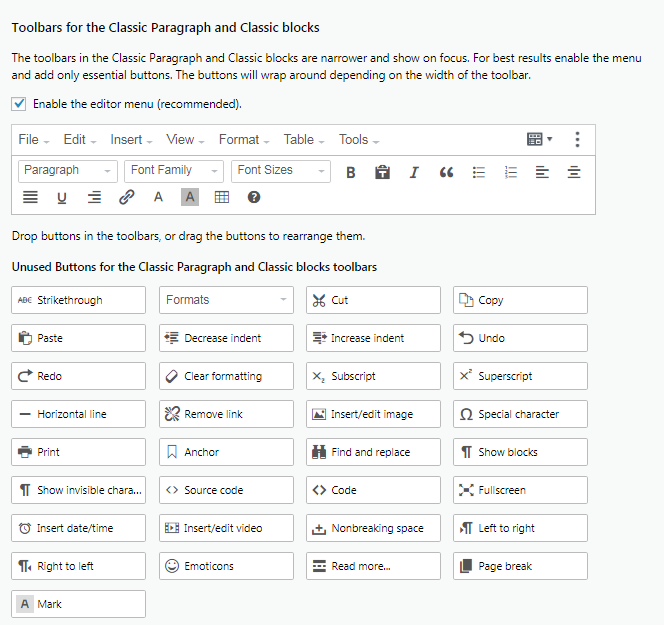Viewport: 664px width, 625px height.
Task: Open the Font Sizes dropdown
Action: [x=280, y=171]
